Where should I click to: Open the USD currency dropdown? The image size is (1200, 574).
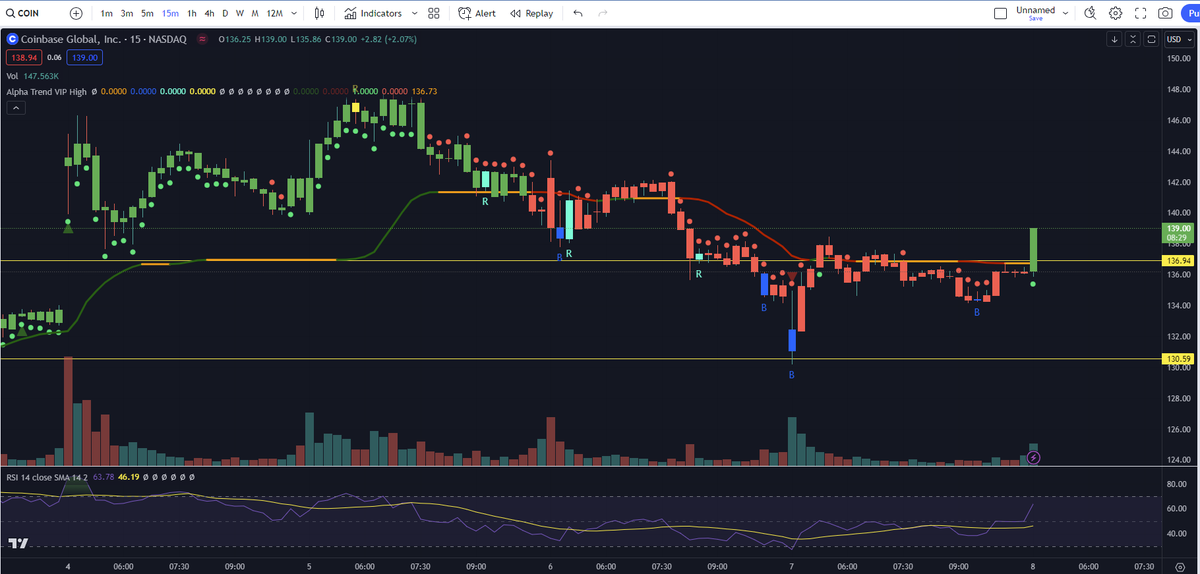point(1179,39)
